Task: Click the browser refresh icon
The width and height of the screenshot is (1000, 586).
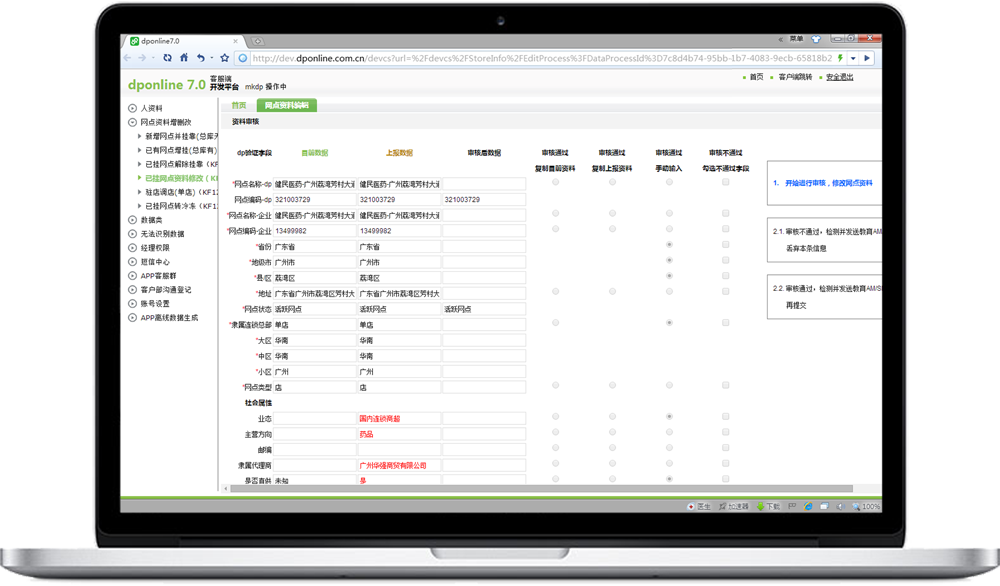Action: (167, 58)
